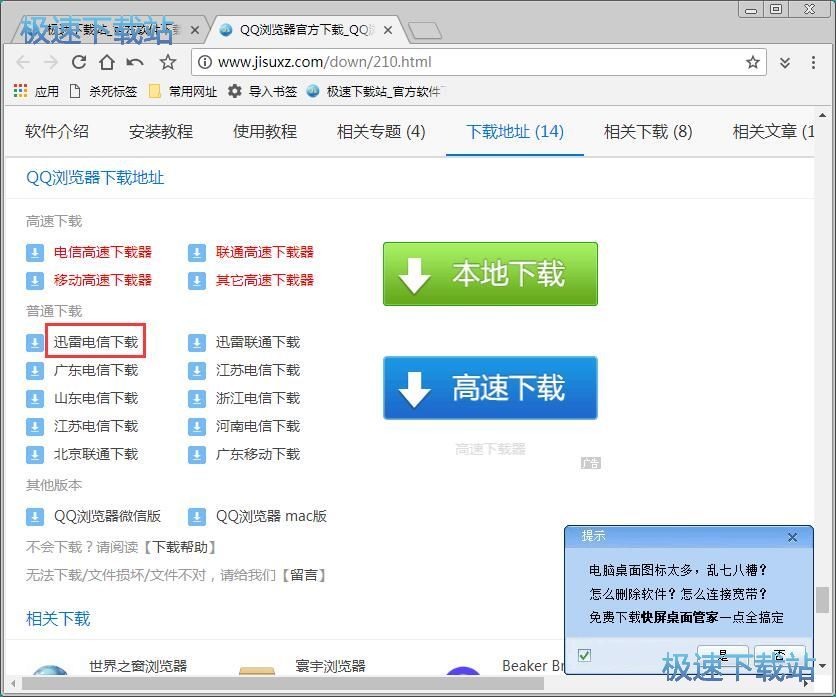
Task: Close the QQ浏览器官方下载 tab
Action: coord(388,30)
